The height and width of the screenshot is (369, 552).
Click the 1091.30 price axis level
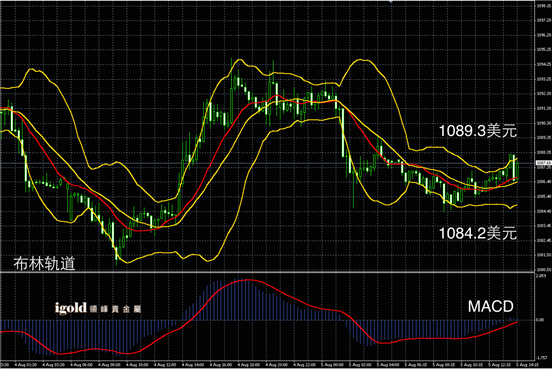(544, 108)
